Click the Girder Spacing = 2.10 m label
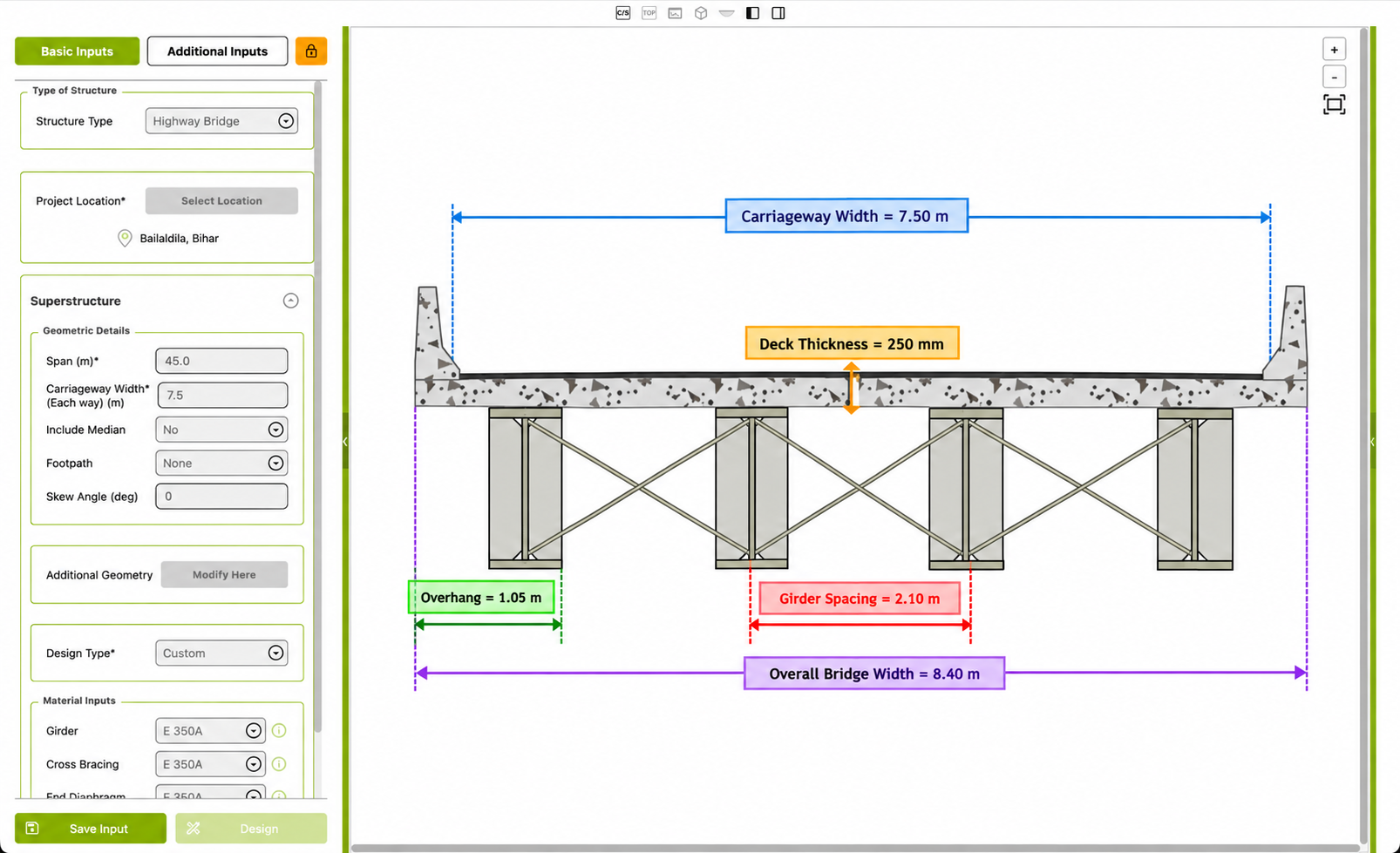 [x=860, y=599]
